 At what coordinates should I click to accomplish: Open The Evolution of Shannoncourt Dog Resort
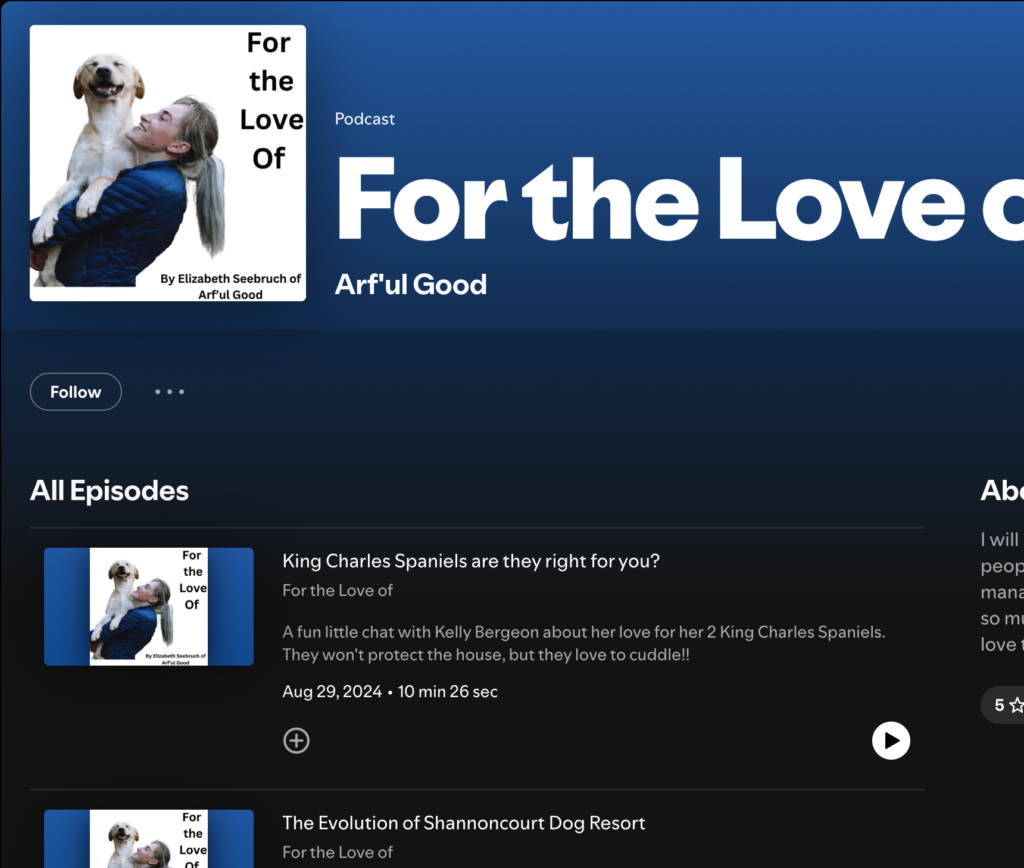point(464,823)
